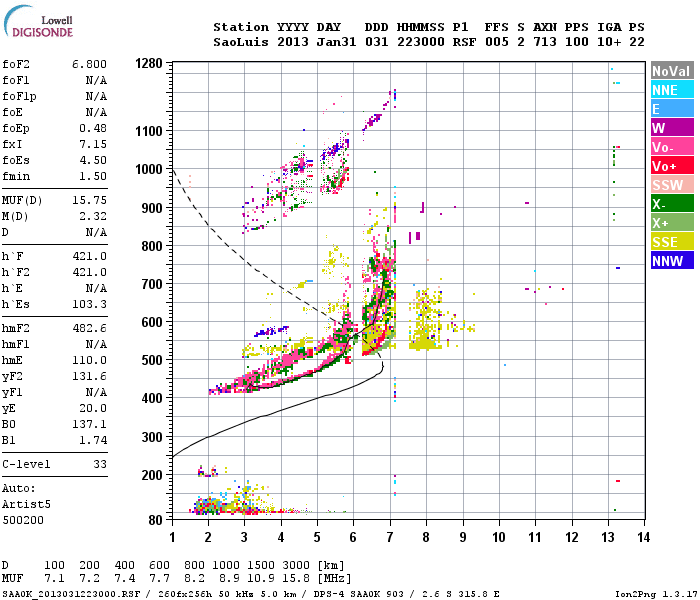Click the Lowell Digisonde logo

coord(38,22)
